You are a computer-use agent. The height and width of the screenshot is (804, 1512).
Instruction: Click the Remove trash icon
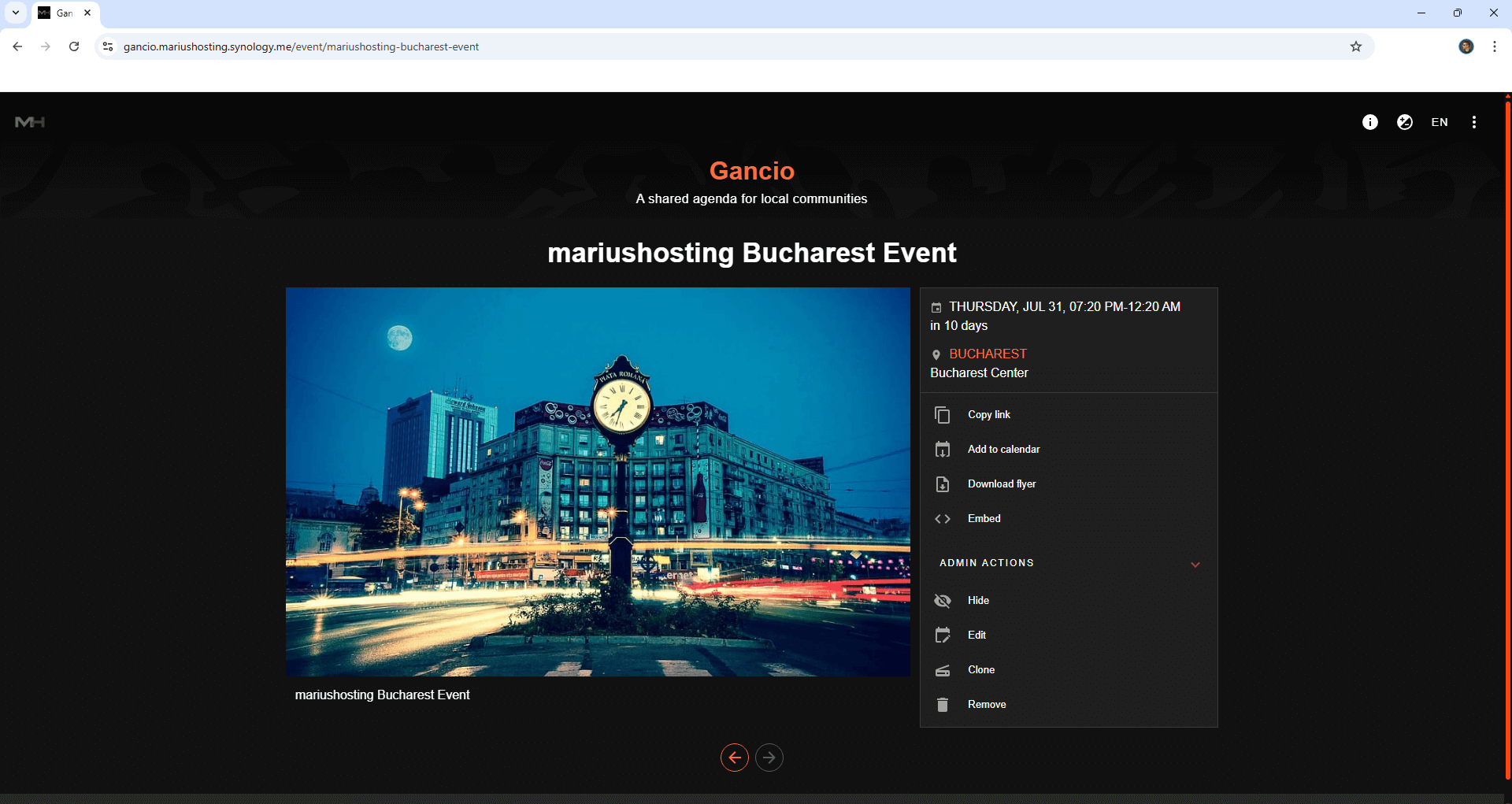[942, 705]
